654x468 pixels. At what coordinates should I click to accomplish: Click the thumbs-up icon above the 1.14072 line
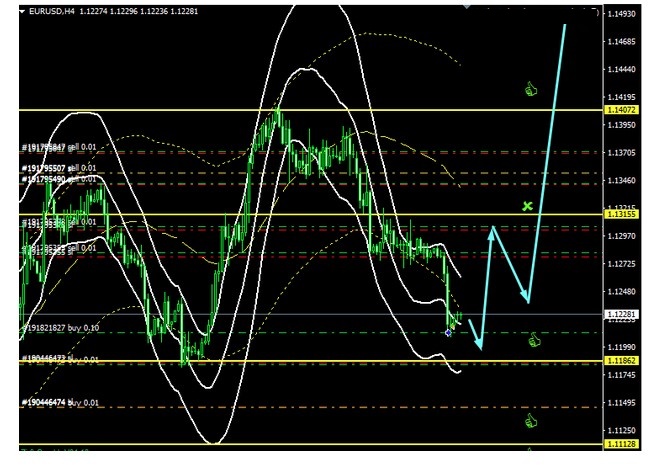point(531,90)
